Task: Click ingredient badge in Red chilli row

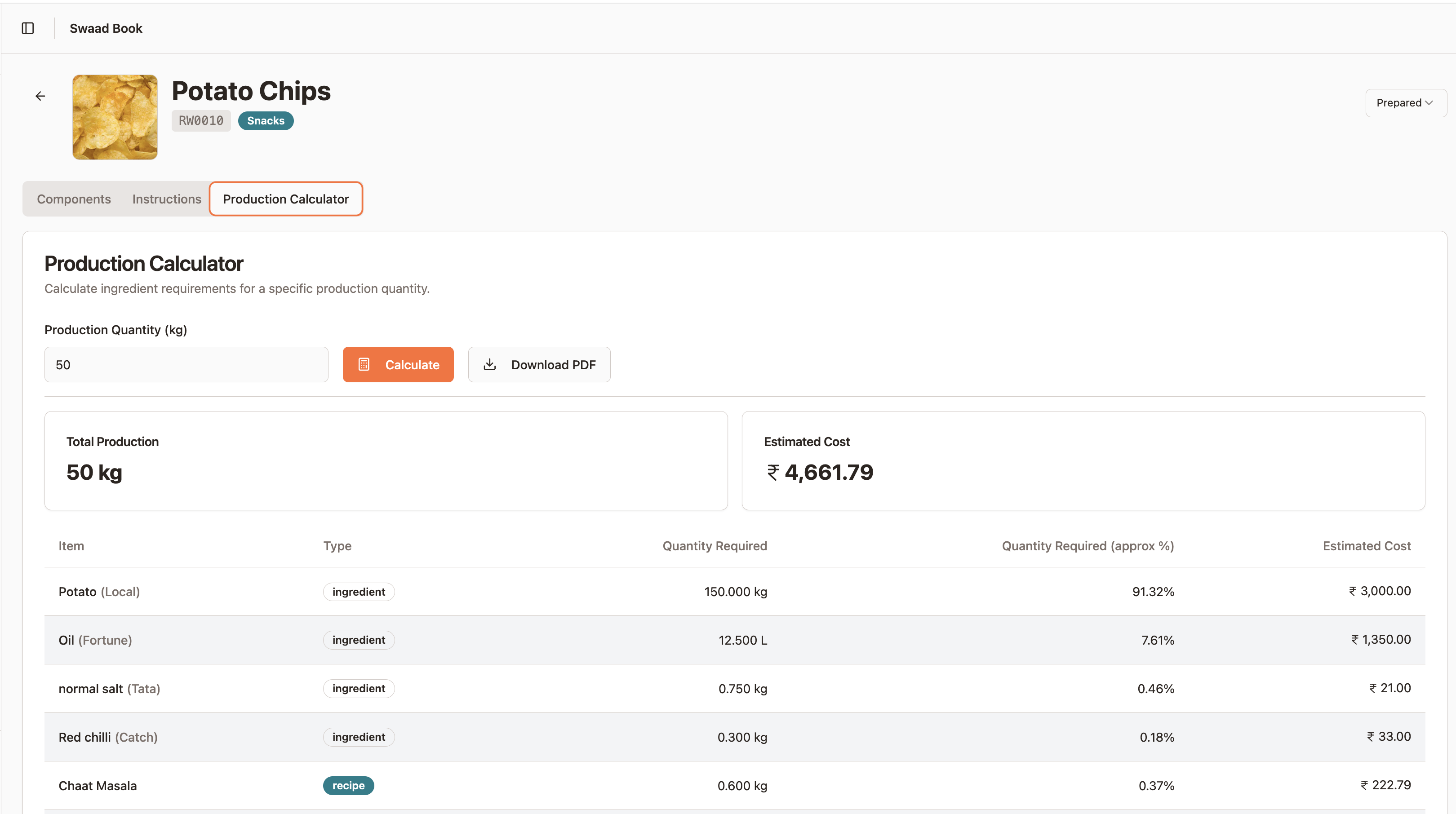Action: (x=359, y=737)
